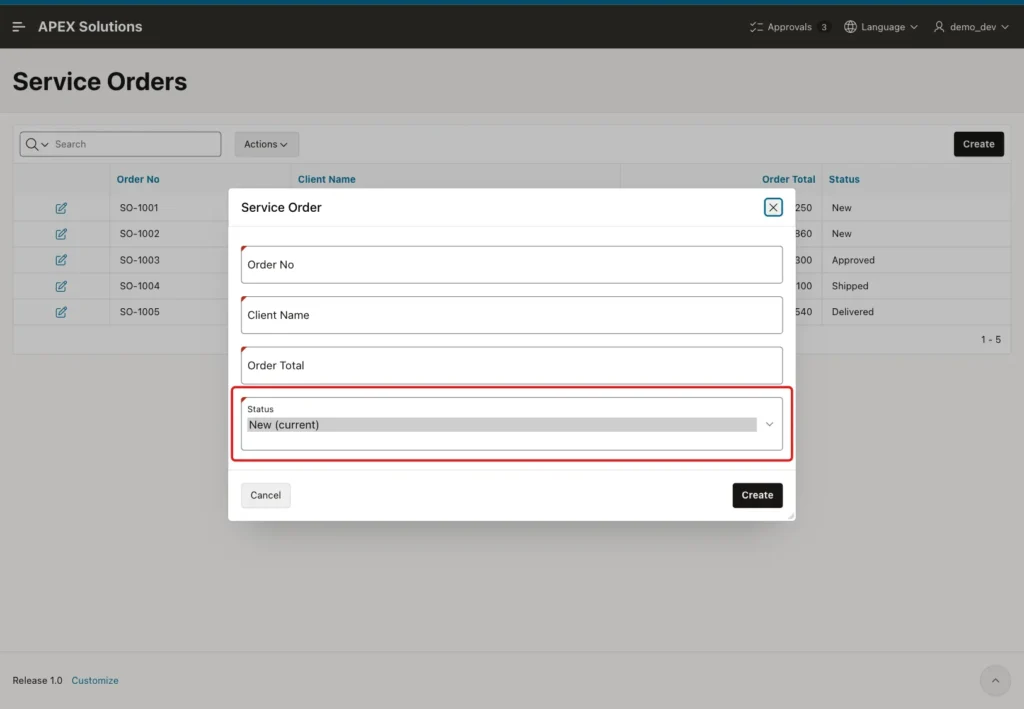Click the 1 - 5 pagination text
Image resolution: width=1024 pixels, height=709 pixels.
[990, 339]
